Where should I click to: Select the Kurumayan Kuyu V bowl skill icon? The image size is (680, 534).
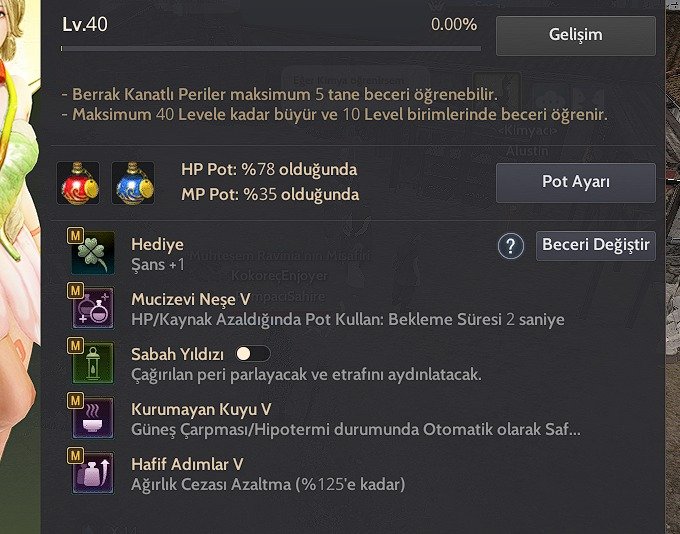(93, 418)
